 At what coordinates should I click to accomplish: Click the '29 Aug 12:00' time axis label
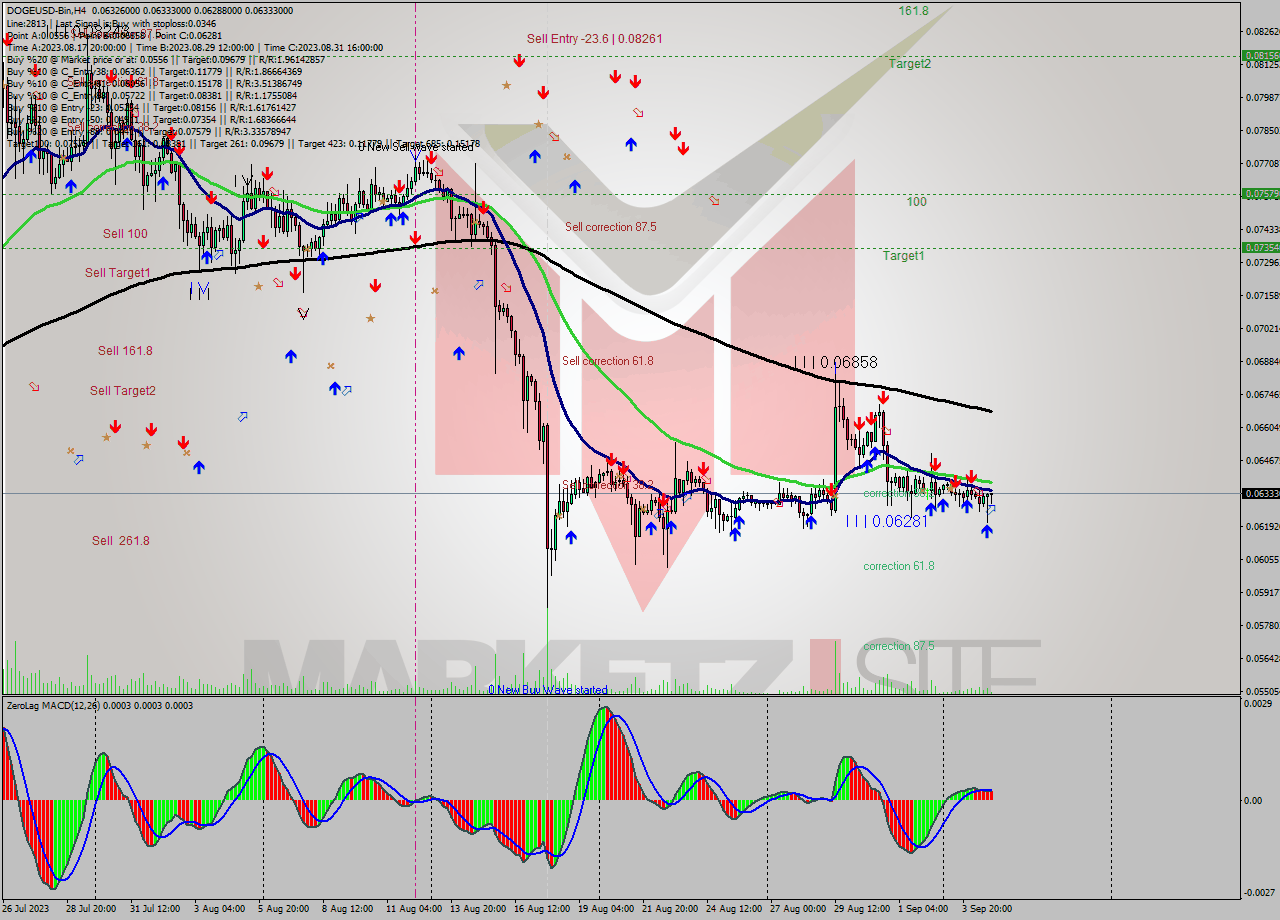861,909
